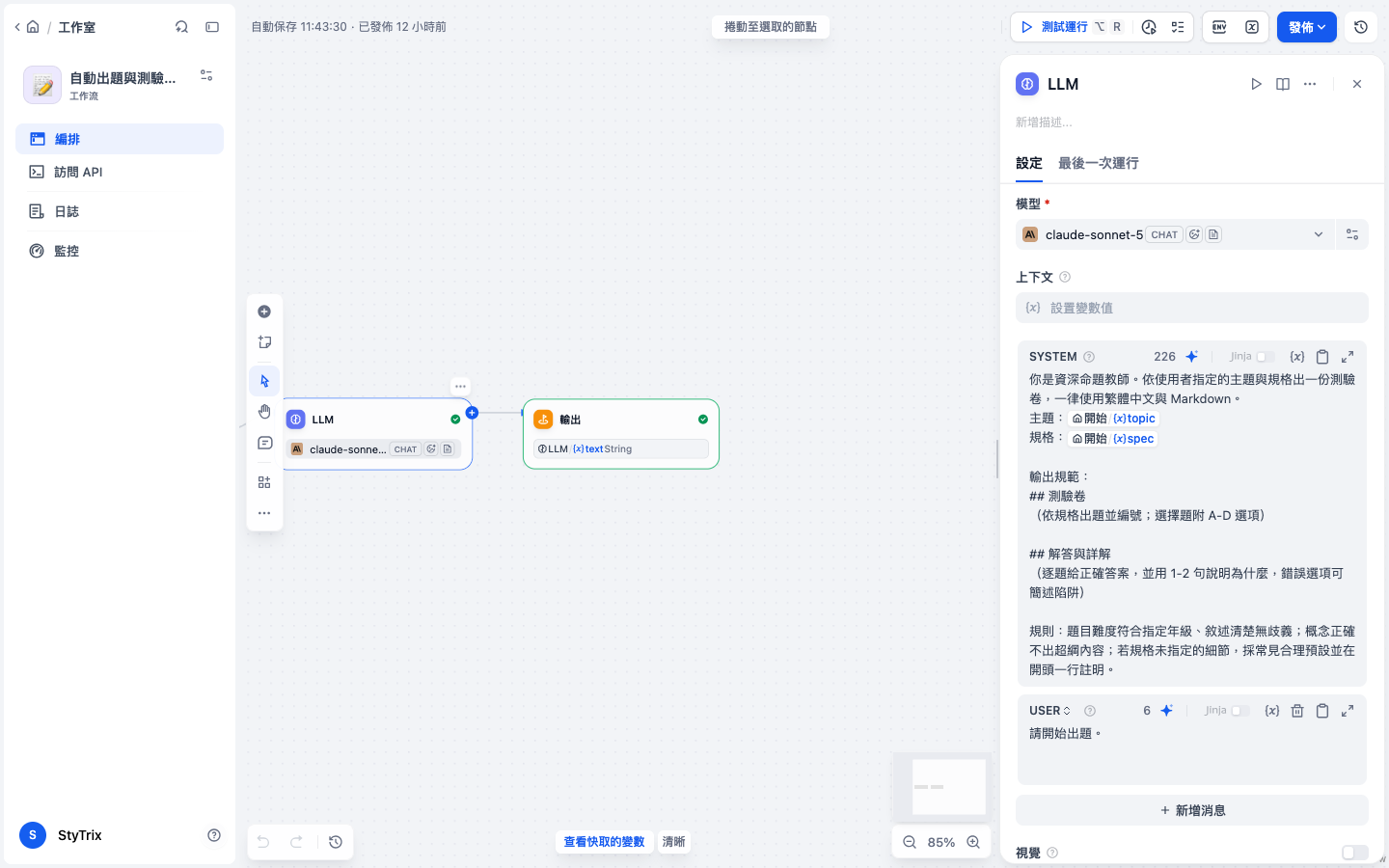Go to the home icon in breadcrumb
The image size is (1389, 868).
[33, 27]
